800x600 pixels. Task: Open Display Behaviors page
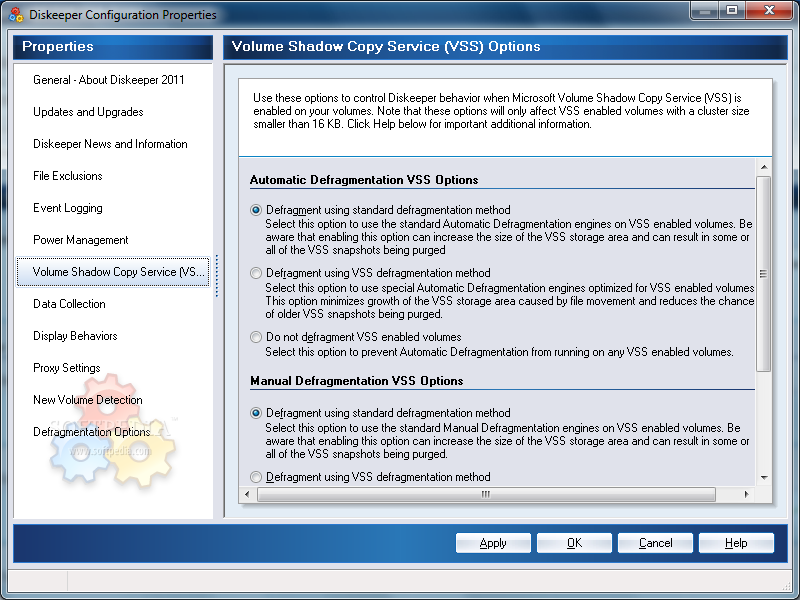pos(76,336)
